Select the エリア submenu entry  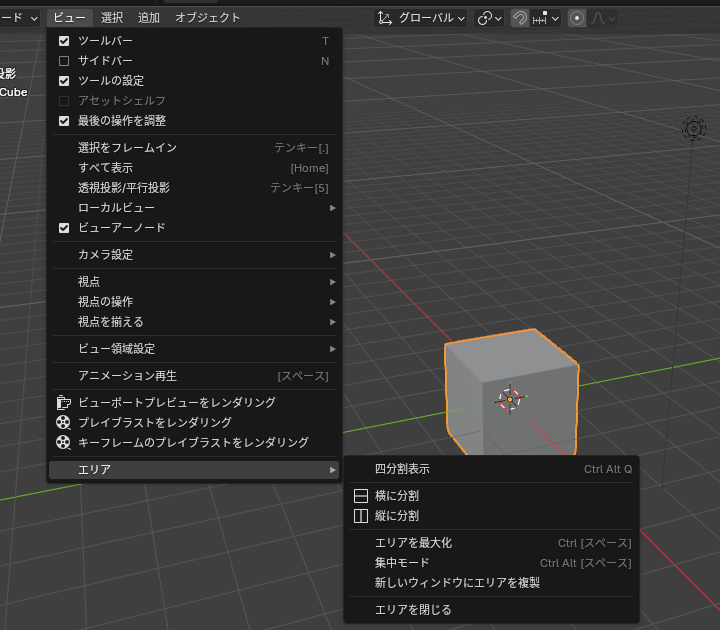coord(194,470)
